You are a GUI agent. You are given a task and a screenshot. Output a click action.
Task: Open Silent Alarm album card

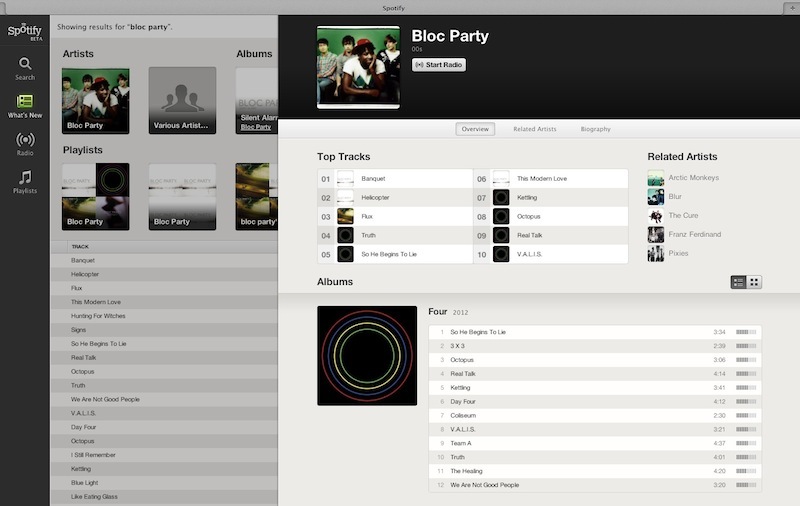tap(257, 100)
